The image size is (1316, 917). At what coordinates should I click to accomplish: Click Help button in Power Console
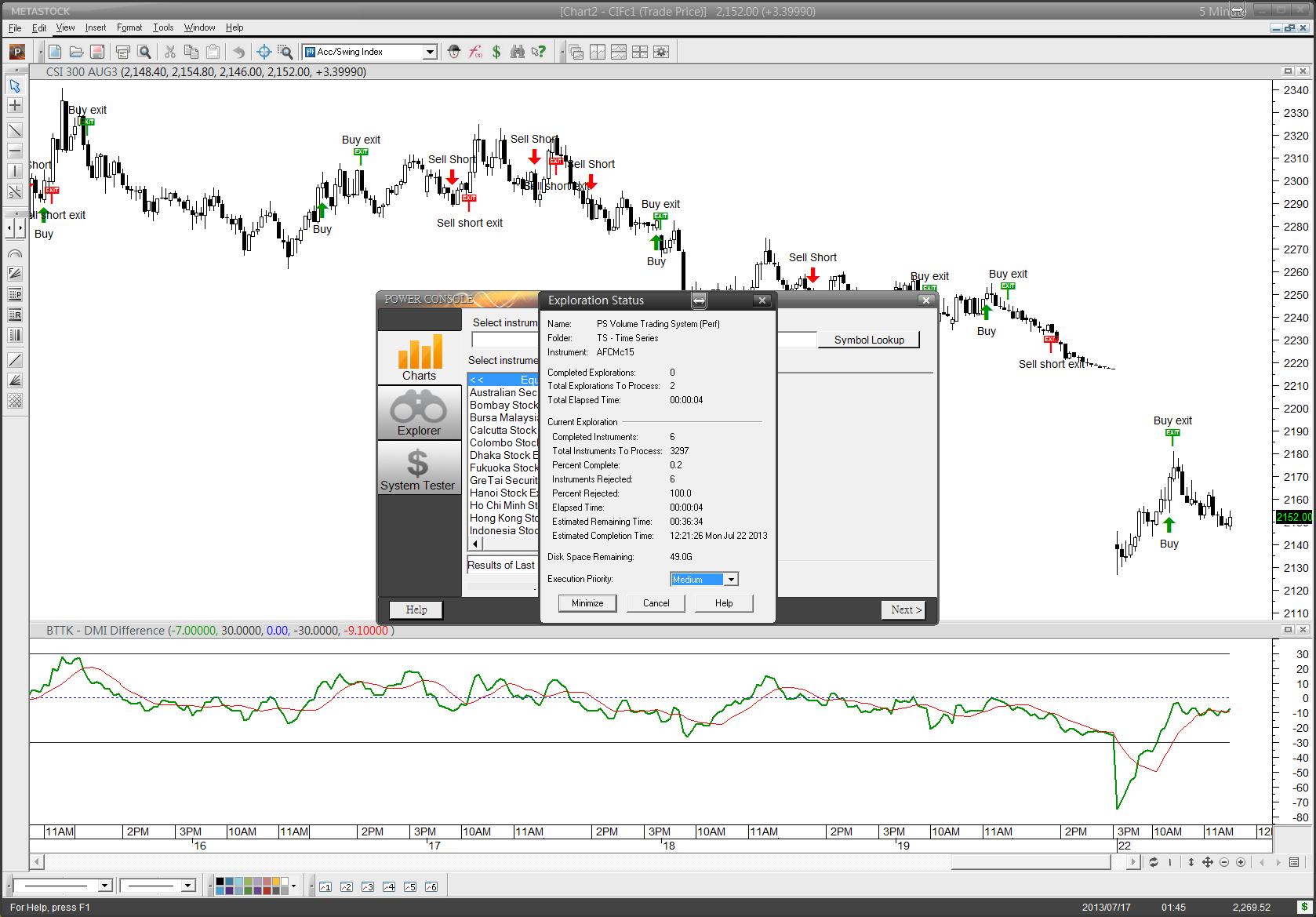click(416, 610)
